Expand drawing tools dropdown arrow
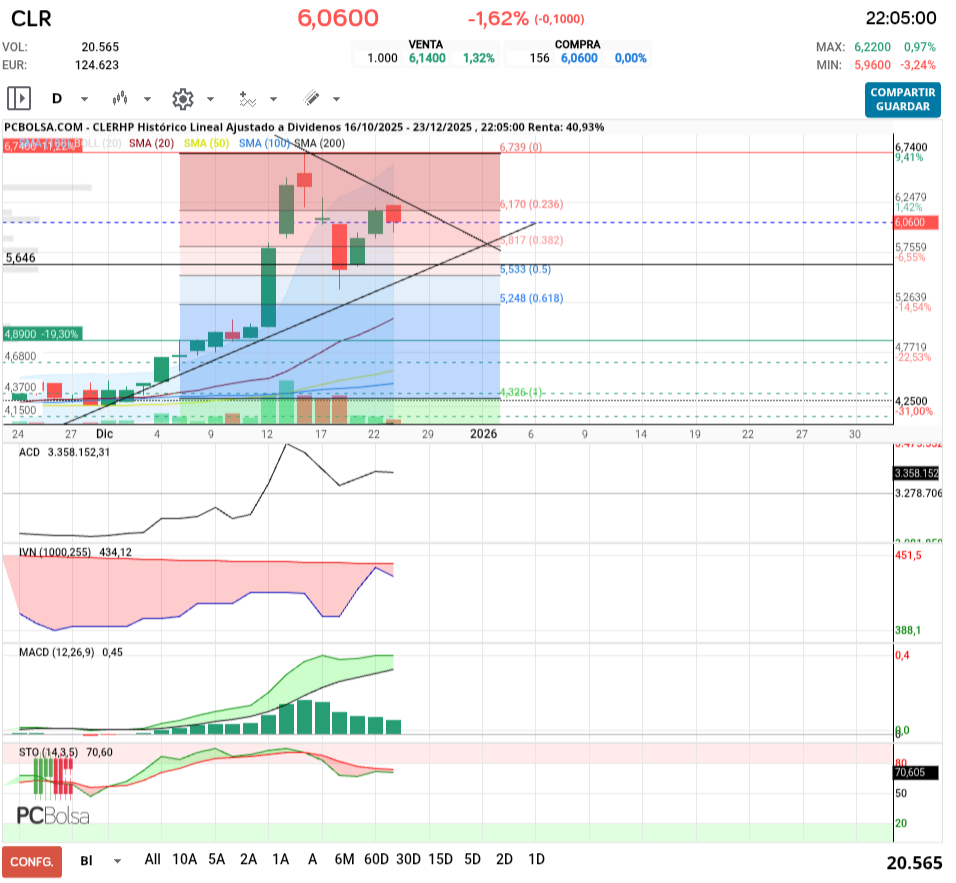 click(x=336, y=99)
